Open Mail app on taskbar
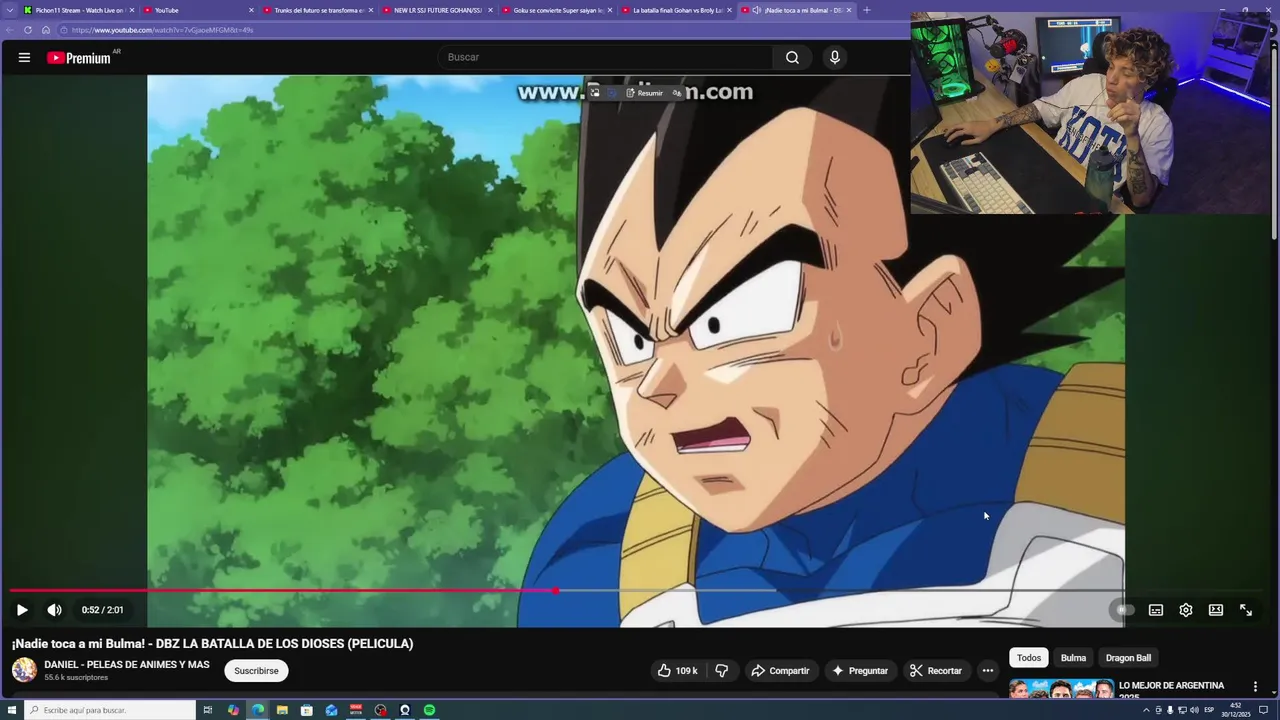1280x720 pixels. coord(331,710)
